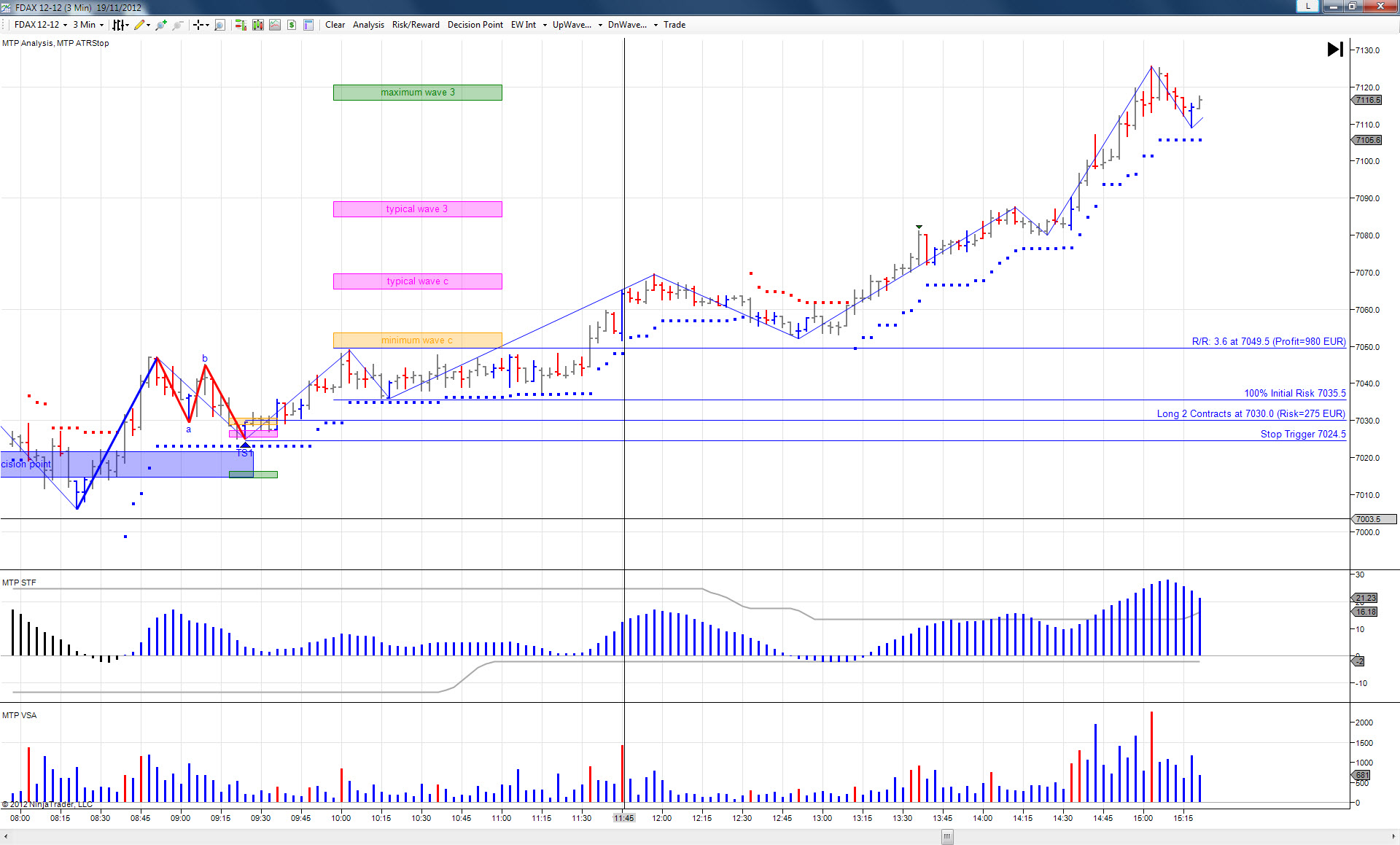Click the green dollar sign icon

click(292, 25)
